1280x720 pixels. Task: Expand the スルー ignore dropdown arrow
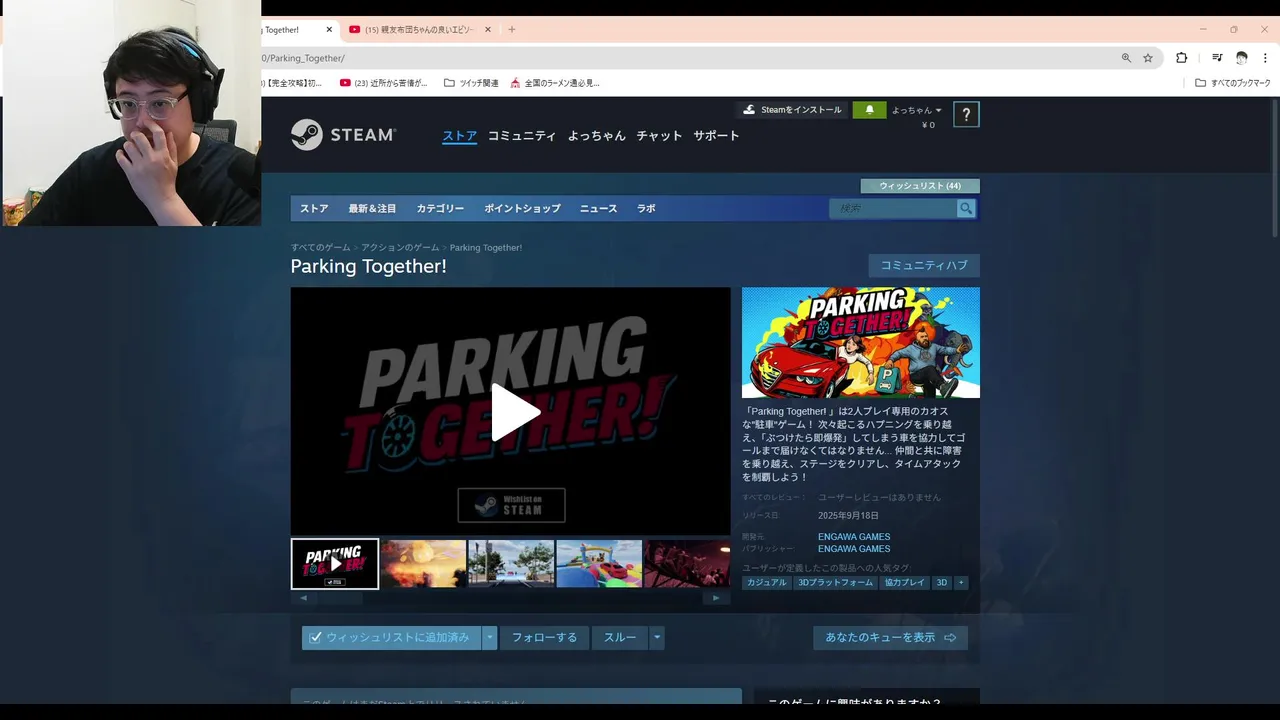657,638
